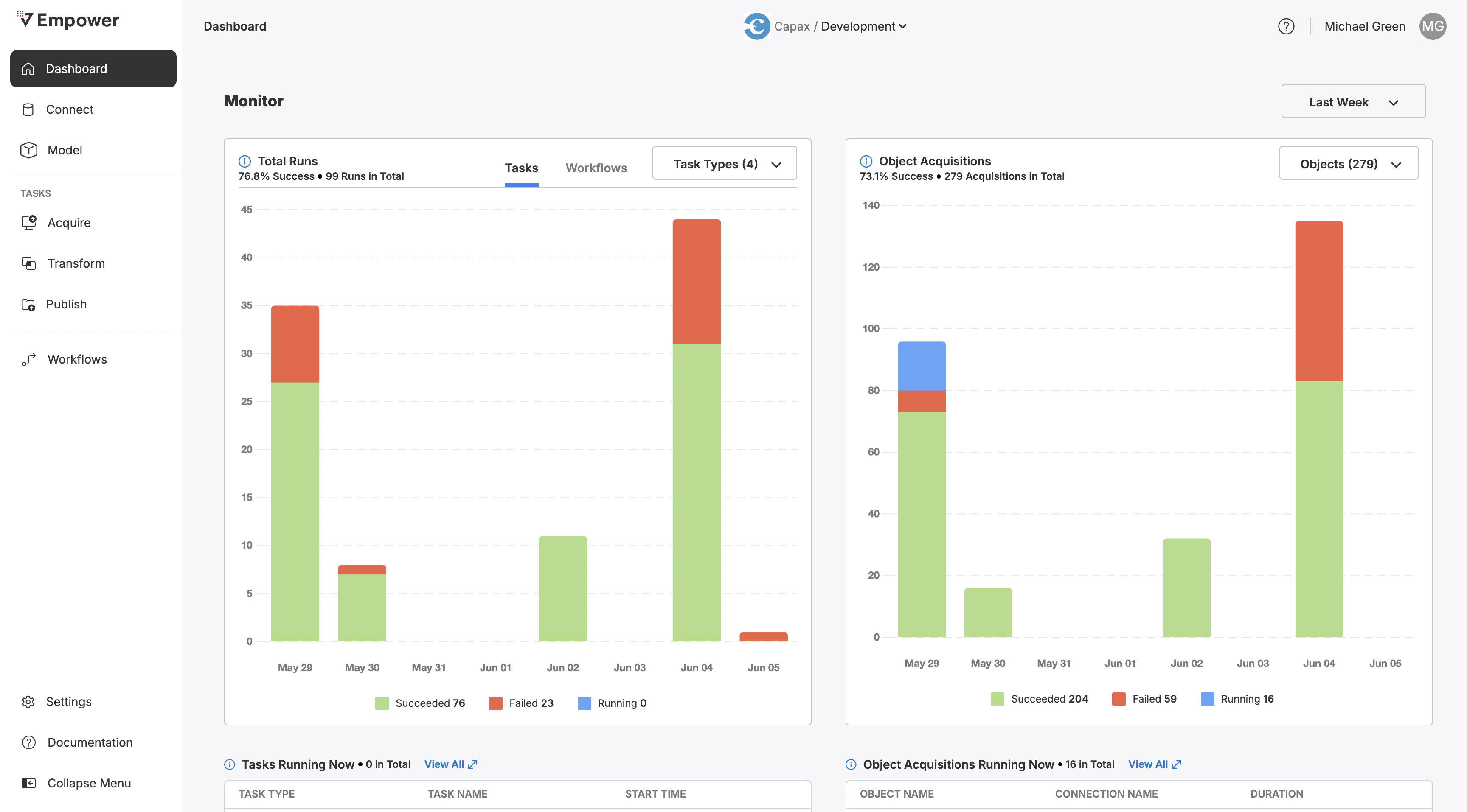The width and height of the screenshot is (1467, 812).
Task: Click the Object Acquisitions info icon
Action: coord(866,161)
